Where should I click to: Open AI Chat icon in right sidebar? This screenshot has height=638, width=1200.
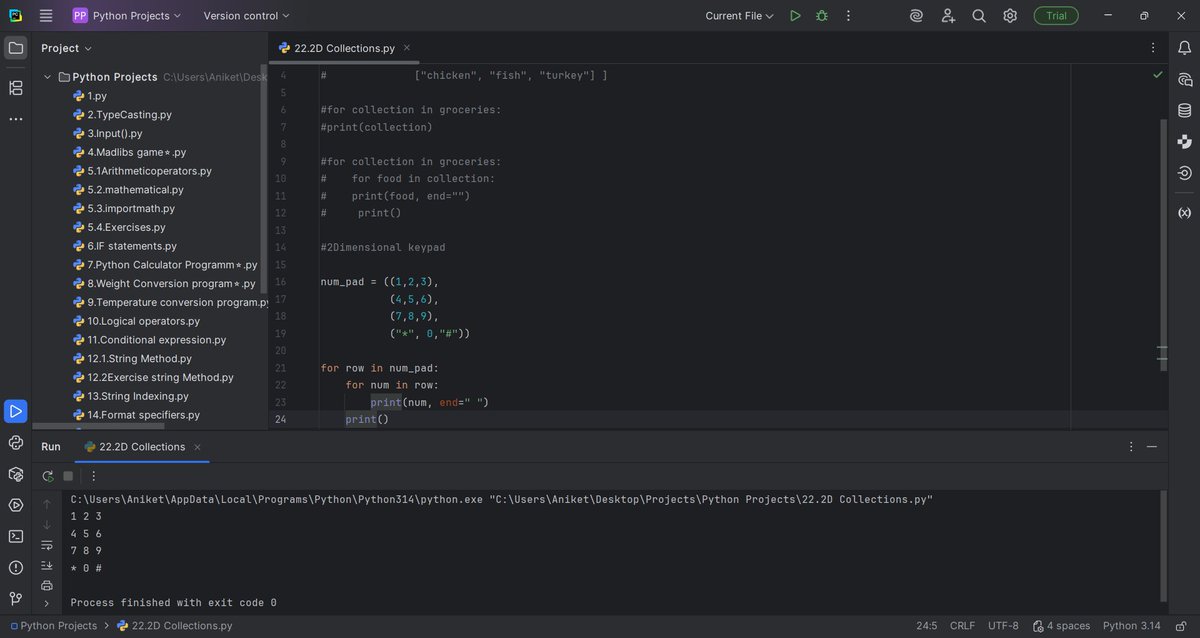click(x=1185, y=79)
